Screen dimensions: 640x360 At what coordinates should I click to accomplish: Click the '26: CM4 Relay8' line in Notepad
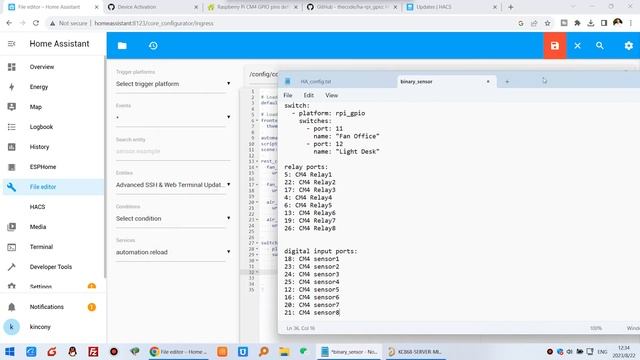click(x=310, y=228)
